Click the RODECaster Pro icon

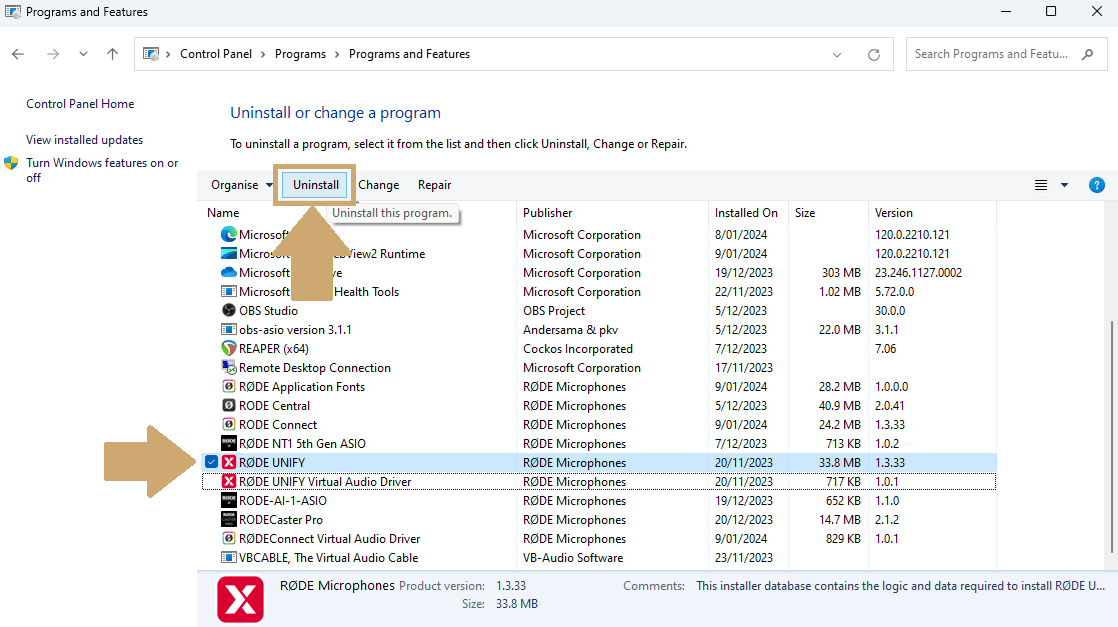click(x=228, y=519)
